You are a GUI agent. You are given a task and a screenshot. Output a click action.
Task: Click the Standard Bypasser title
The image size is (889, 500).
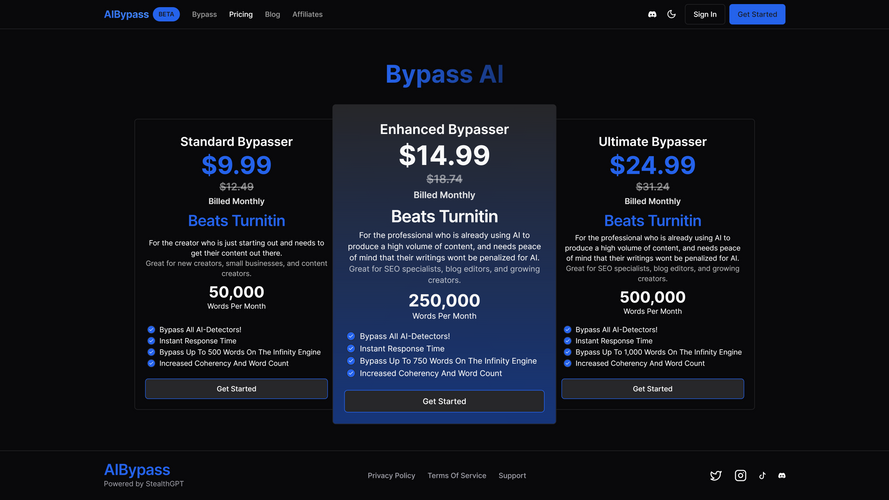point(236,142)
